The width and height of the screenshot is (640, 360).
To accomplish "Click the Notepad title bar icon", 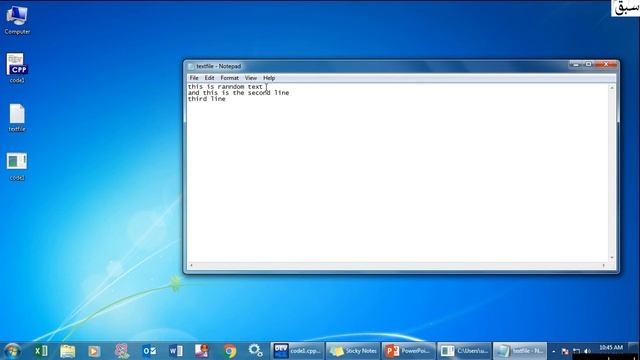I will click(191, 66).
